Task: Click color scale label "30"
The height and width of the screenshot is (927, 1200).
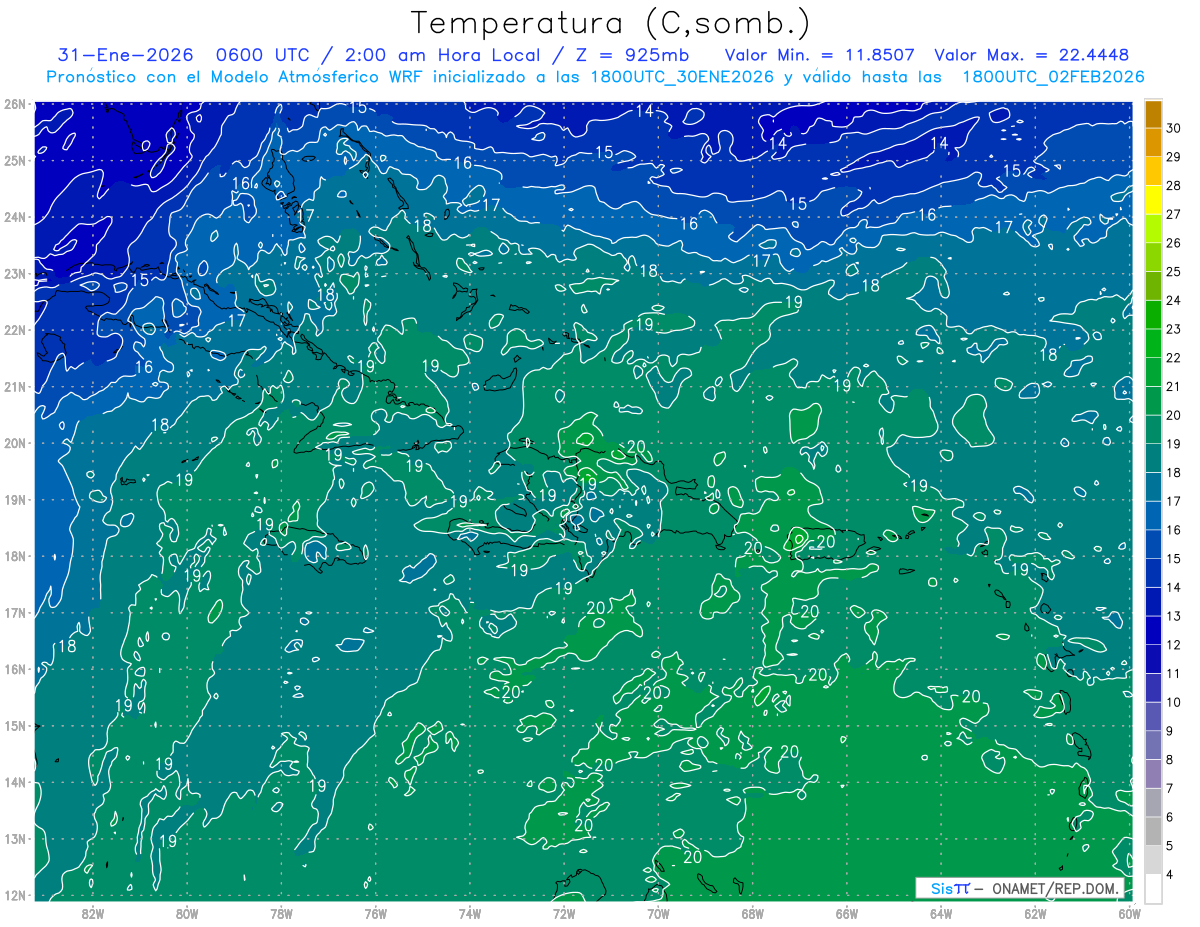Action: pyautogui.click(x=1174, y=129)
